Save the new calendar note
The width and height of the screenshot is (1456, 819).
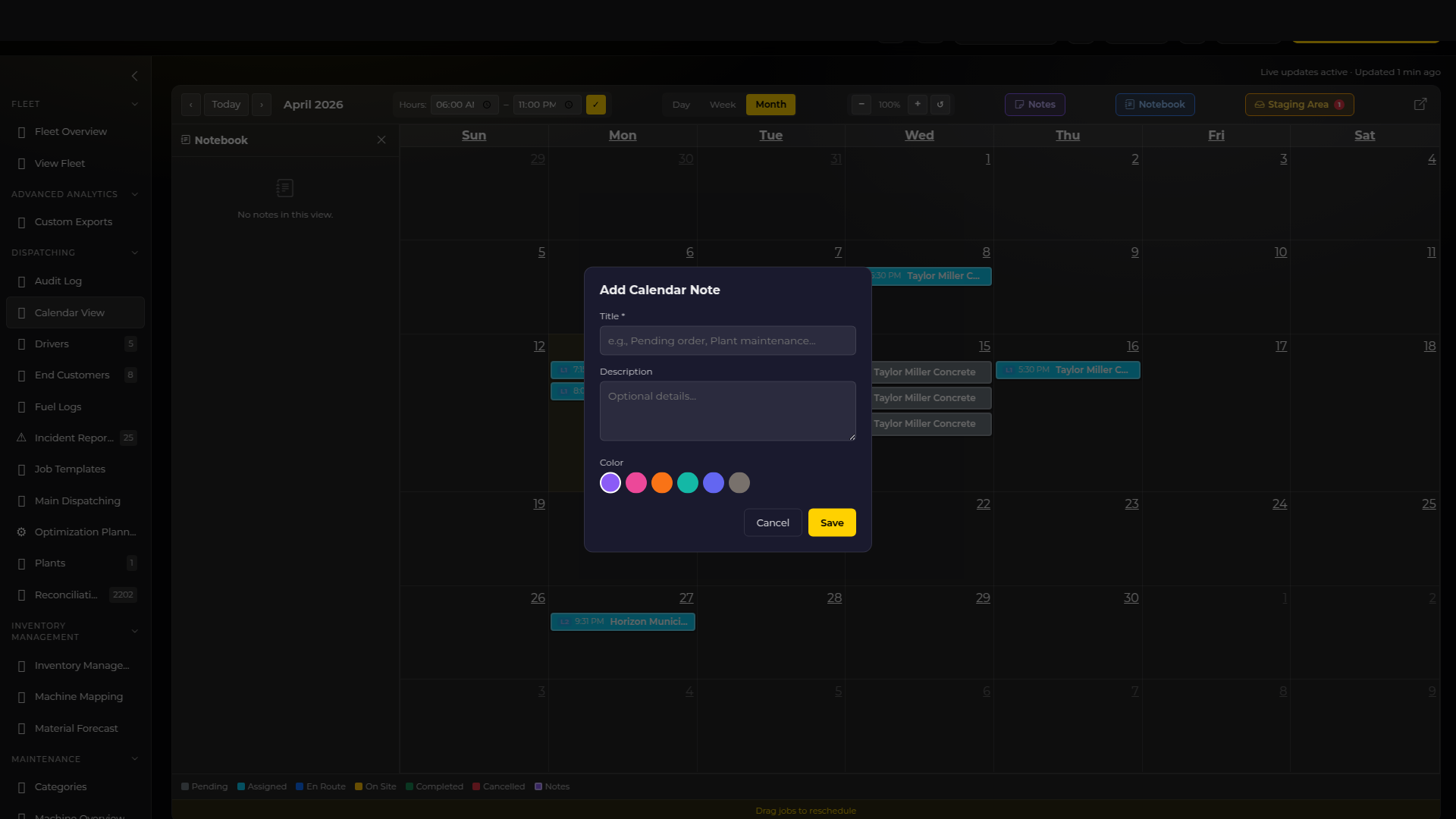pyautogui.click(x=832, y=522)
